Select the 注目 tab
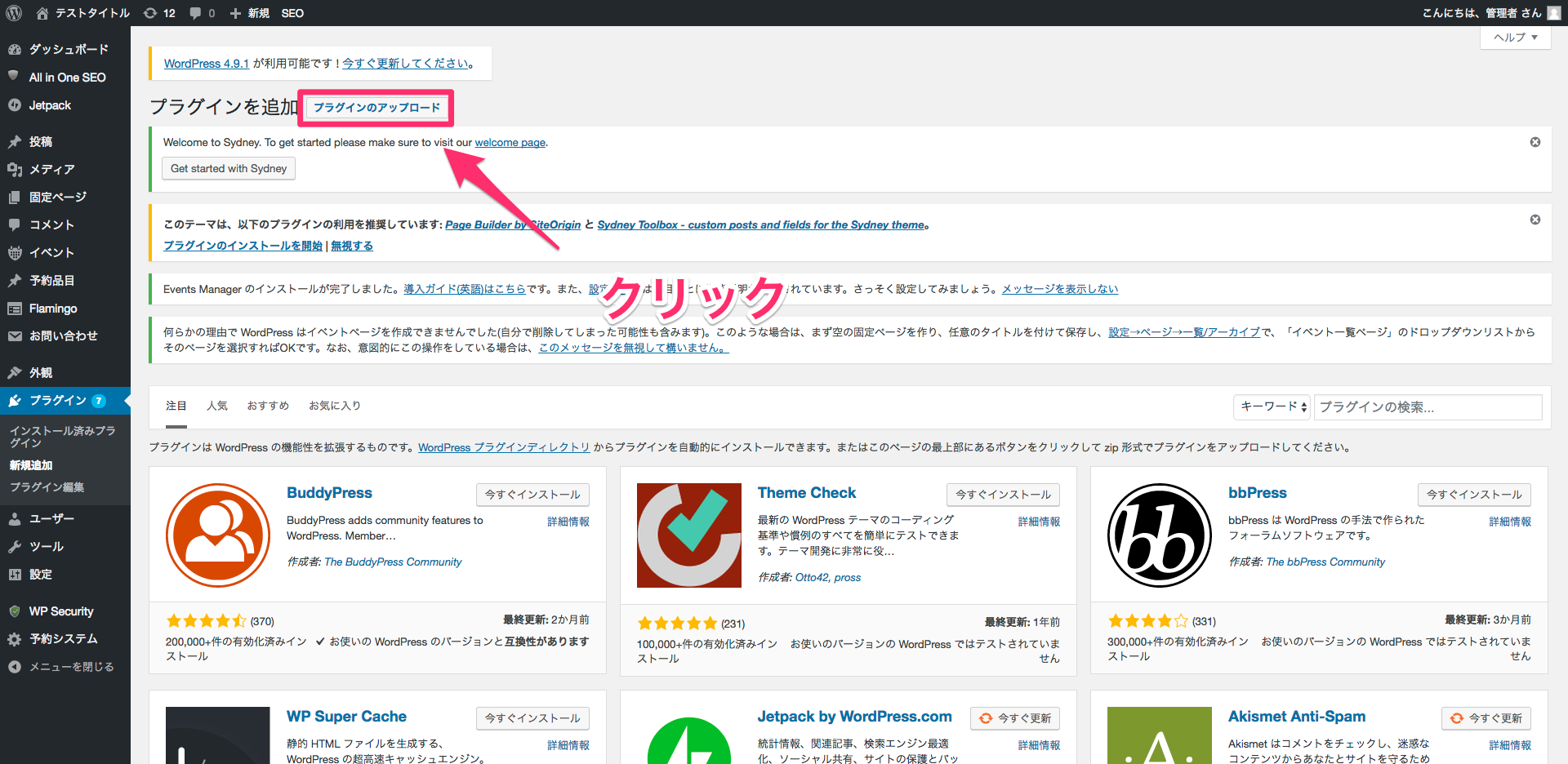 pyautogui.click(x=176, y=406)
